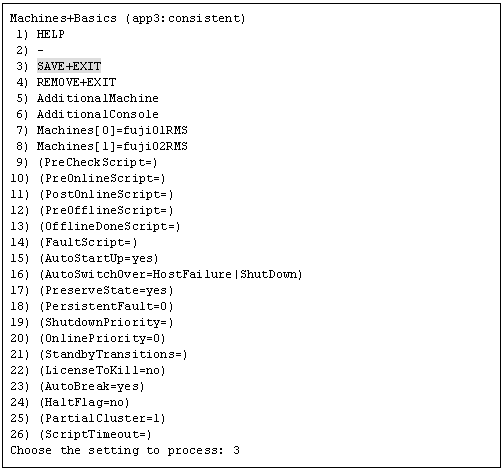Screen dimensions: 502x470
Task: Open the PostOnlineScript setting
Action: pos(106,194)
